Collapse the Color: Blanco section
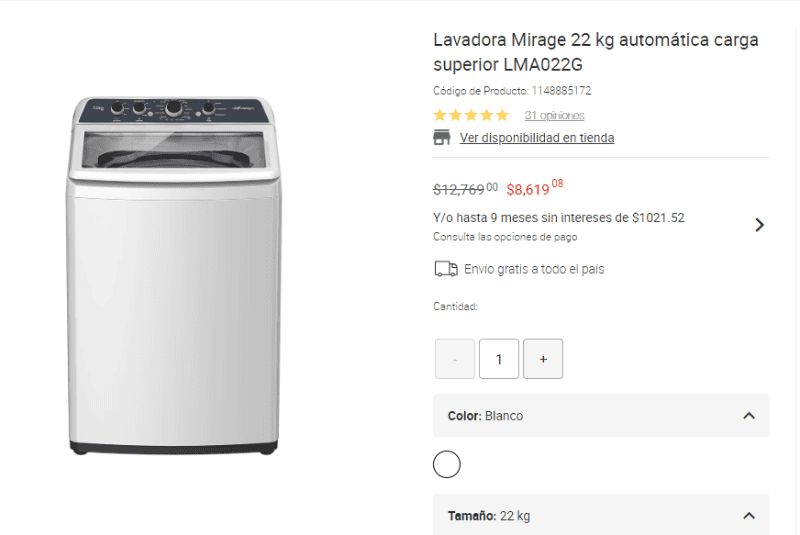This screenshot has width=800, height=535. click(x=749, y=416)
